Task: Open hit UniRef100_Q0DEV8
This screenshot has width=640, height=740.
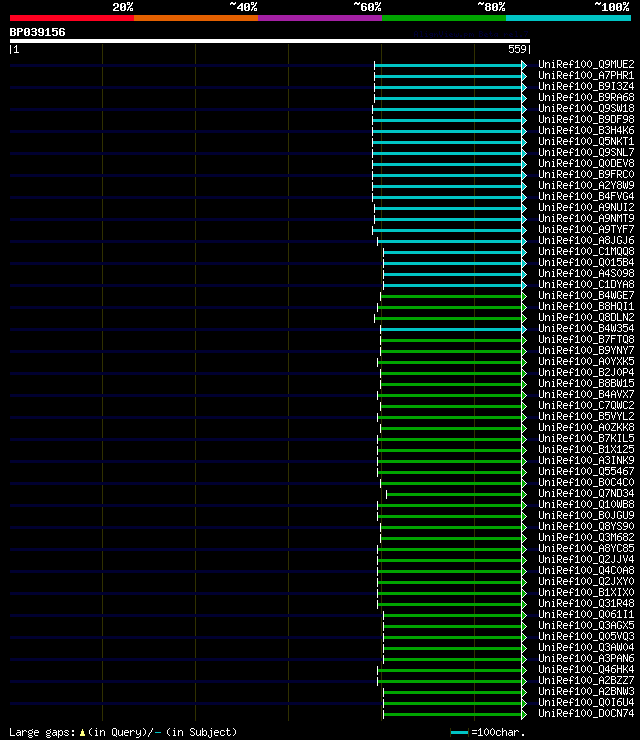Action: pos(586,163)
